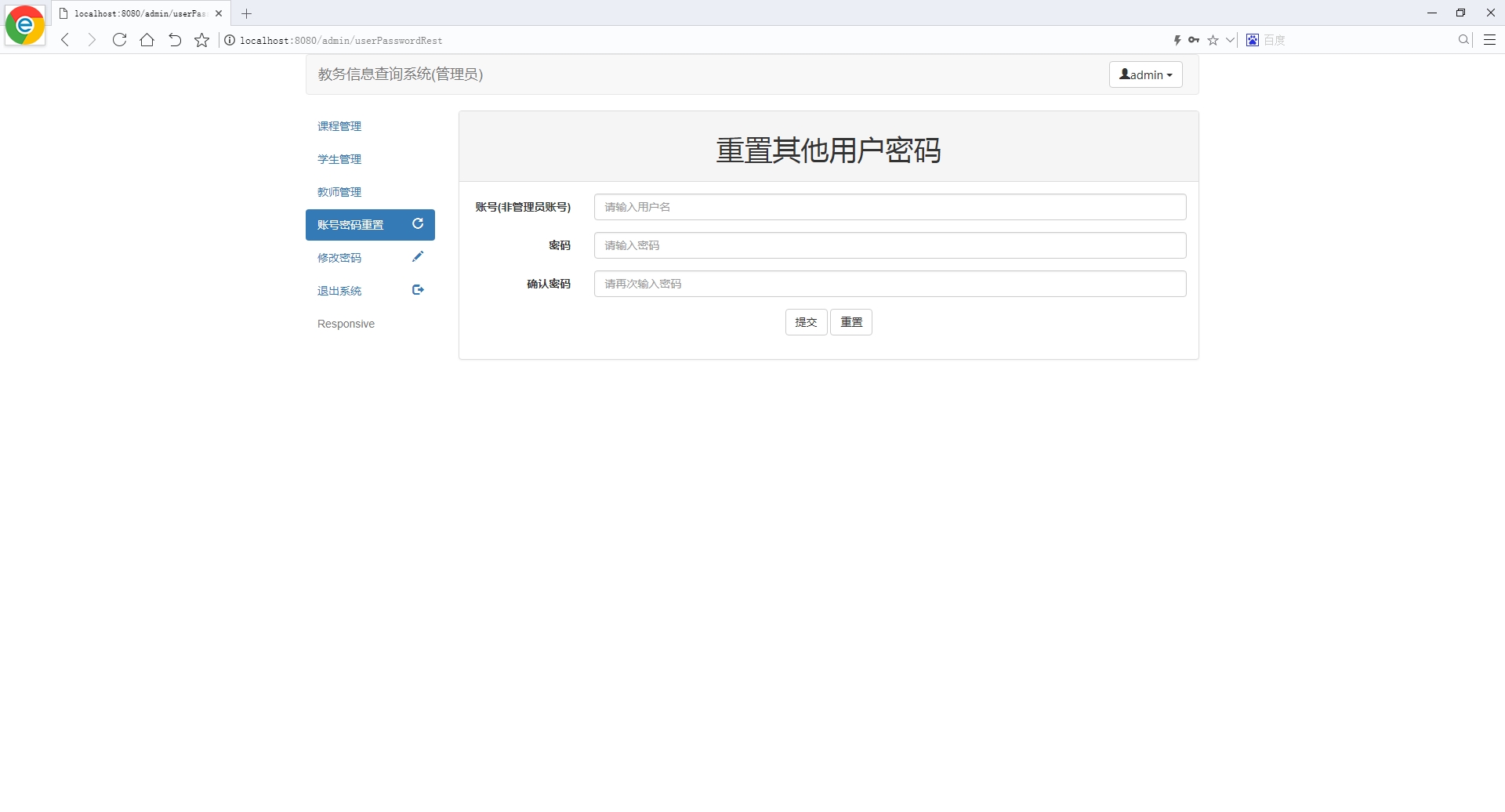Select the localhost:8080 browser tab
The image size is (1505, 812).
[141, 13]
